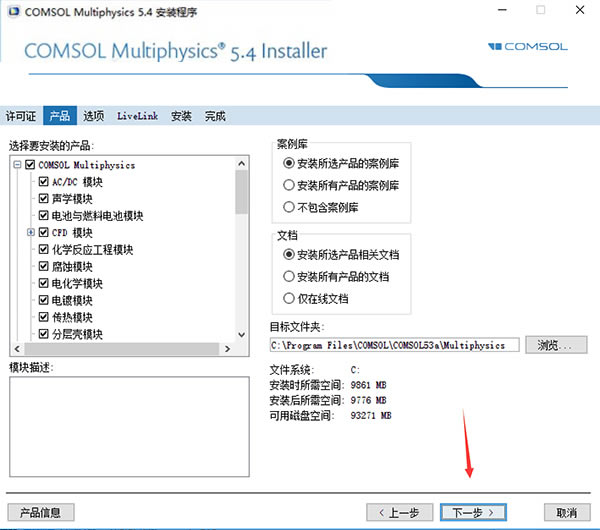Uncheck the 电化学模块 checkbox
This screenshot has width=600, height=530.
point(44,283)
